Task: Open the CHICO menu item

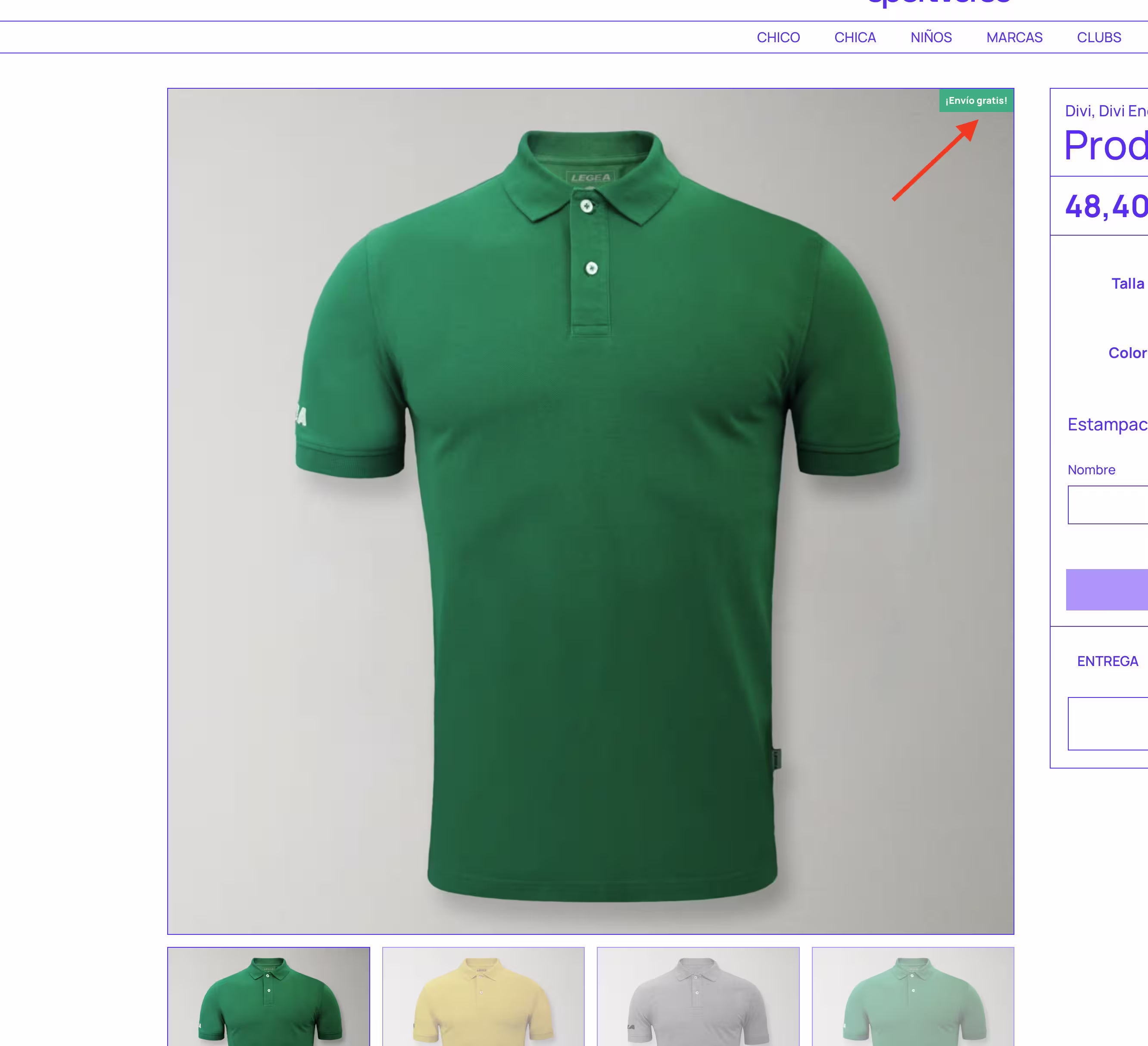Action: tap(778, 37)
